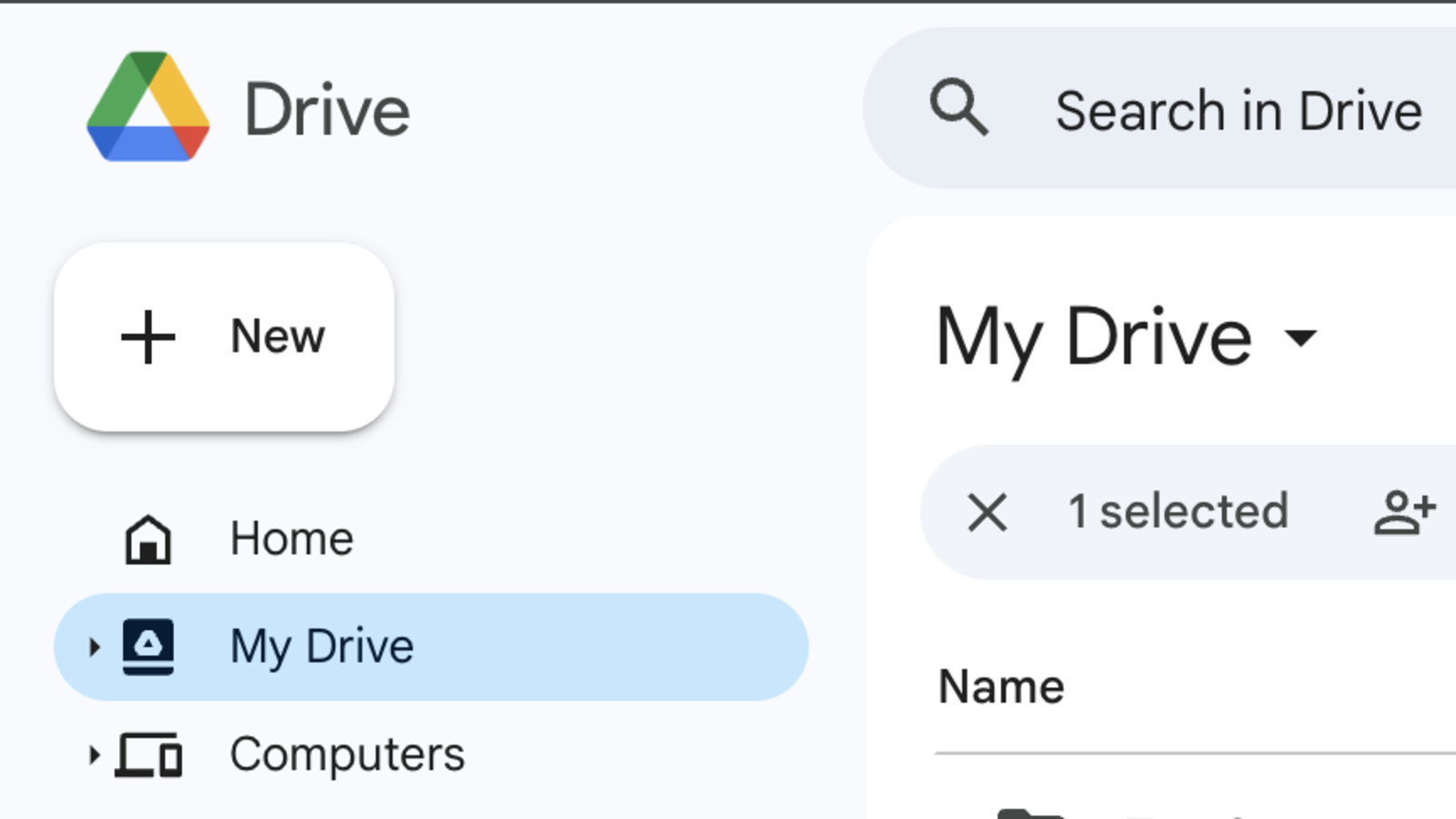Click the My Drive icon in sidebar

pos(149,647)
